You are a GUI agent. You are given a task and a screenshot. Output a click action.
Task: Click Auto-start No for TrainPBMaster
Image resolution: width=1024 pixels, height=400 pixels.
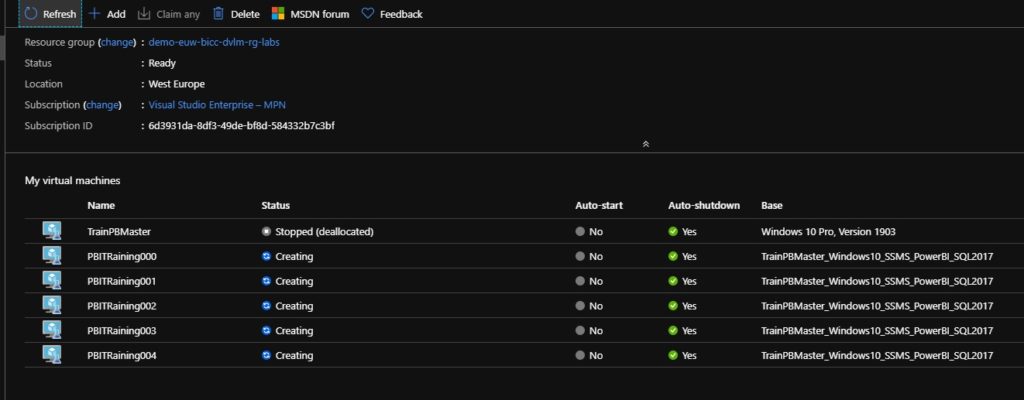coord(589,231)
